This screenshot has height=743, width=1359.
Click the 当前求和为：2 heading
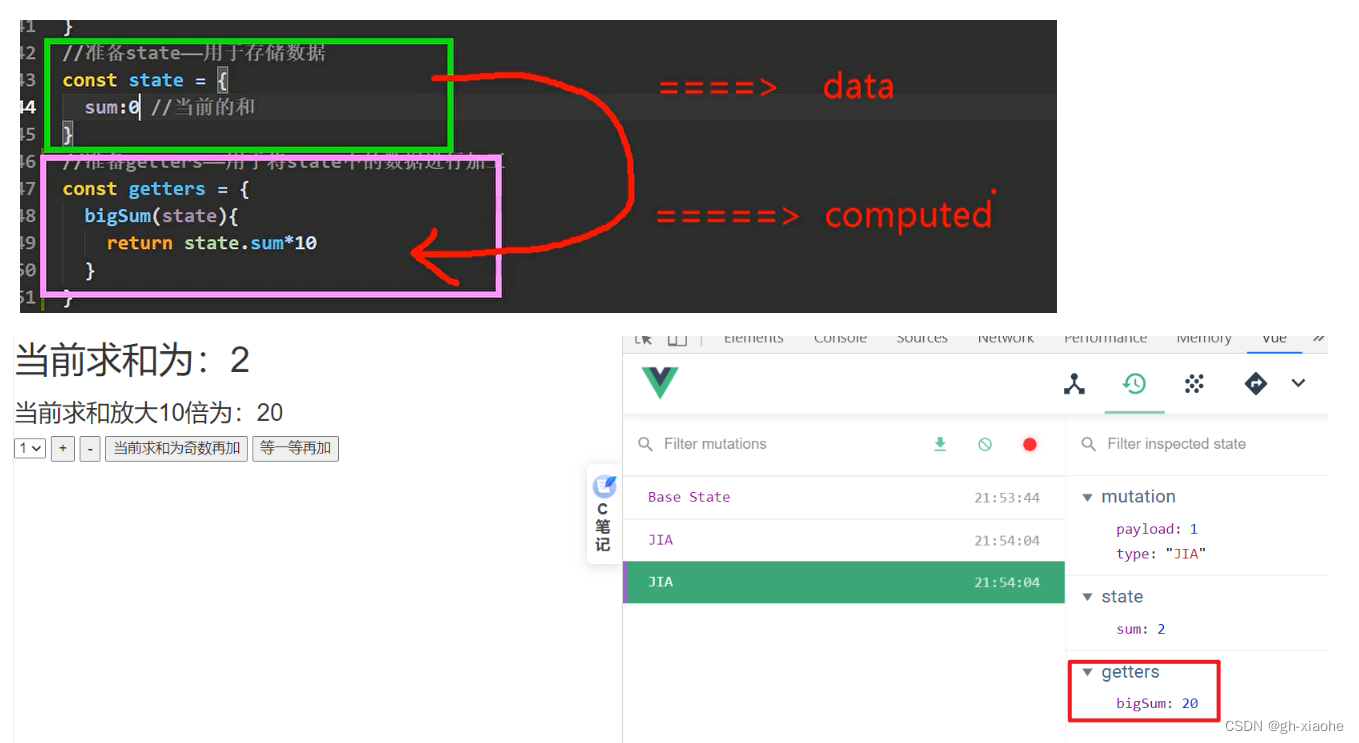132,361
